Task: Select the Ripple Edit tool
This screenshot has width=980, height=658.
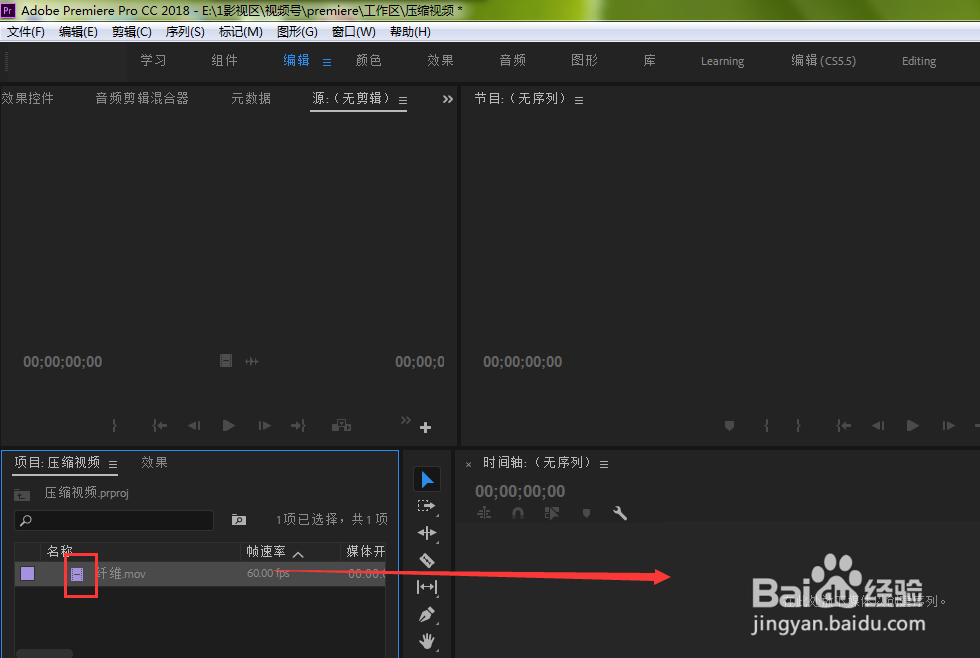Action: pos(427,533)
